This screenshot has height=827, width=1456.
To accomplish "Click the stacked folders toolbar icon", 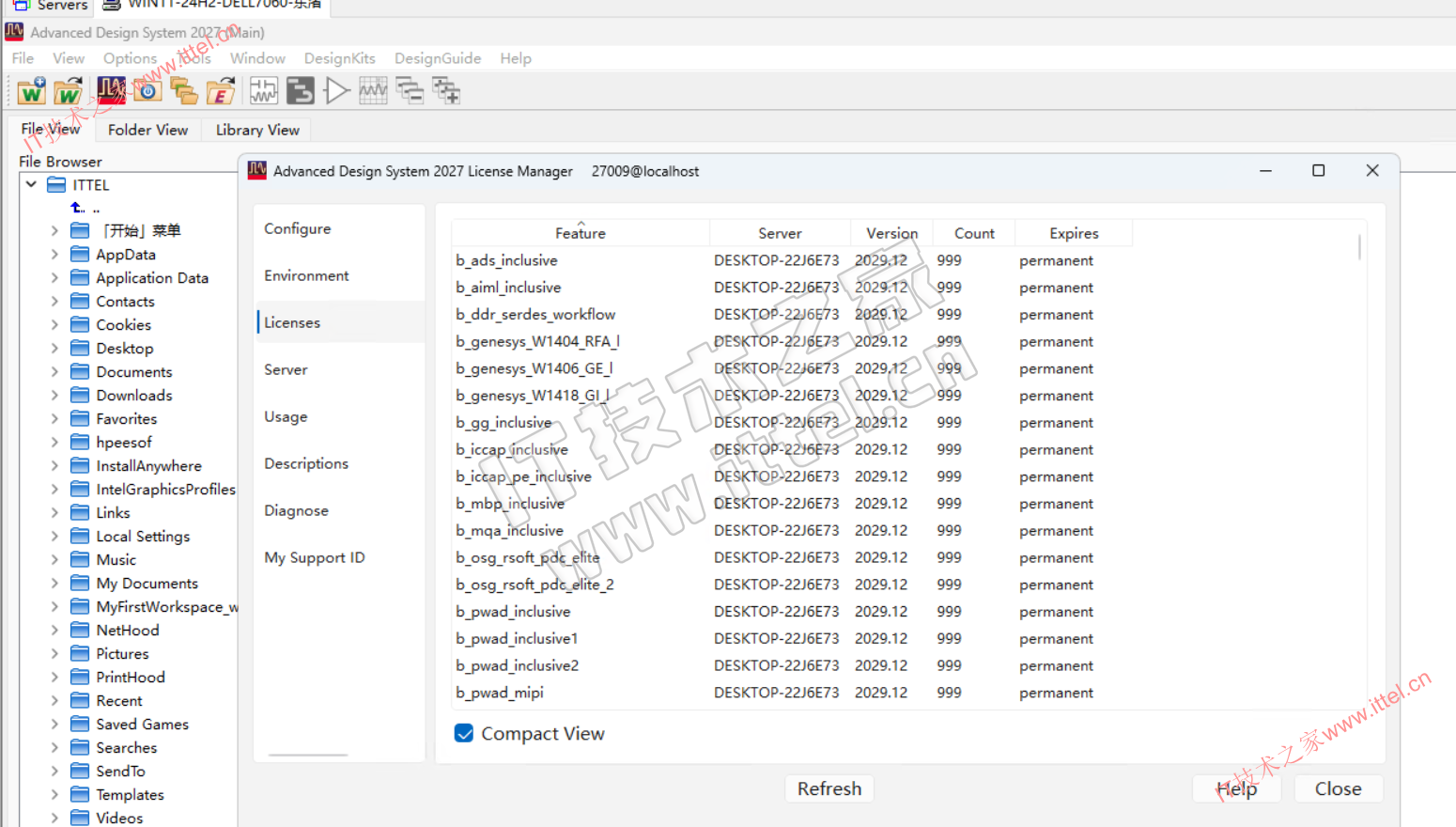I will 184,91.
